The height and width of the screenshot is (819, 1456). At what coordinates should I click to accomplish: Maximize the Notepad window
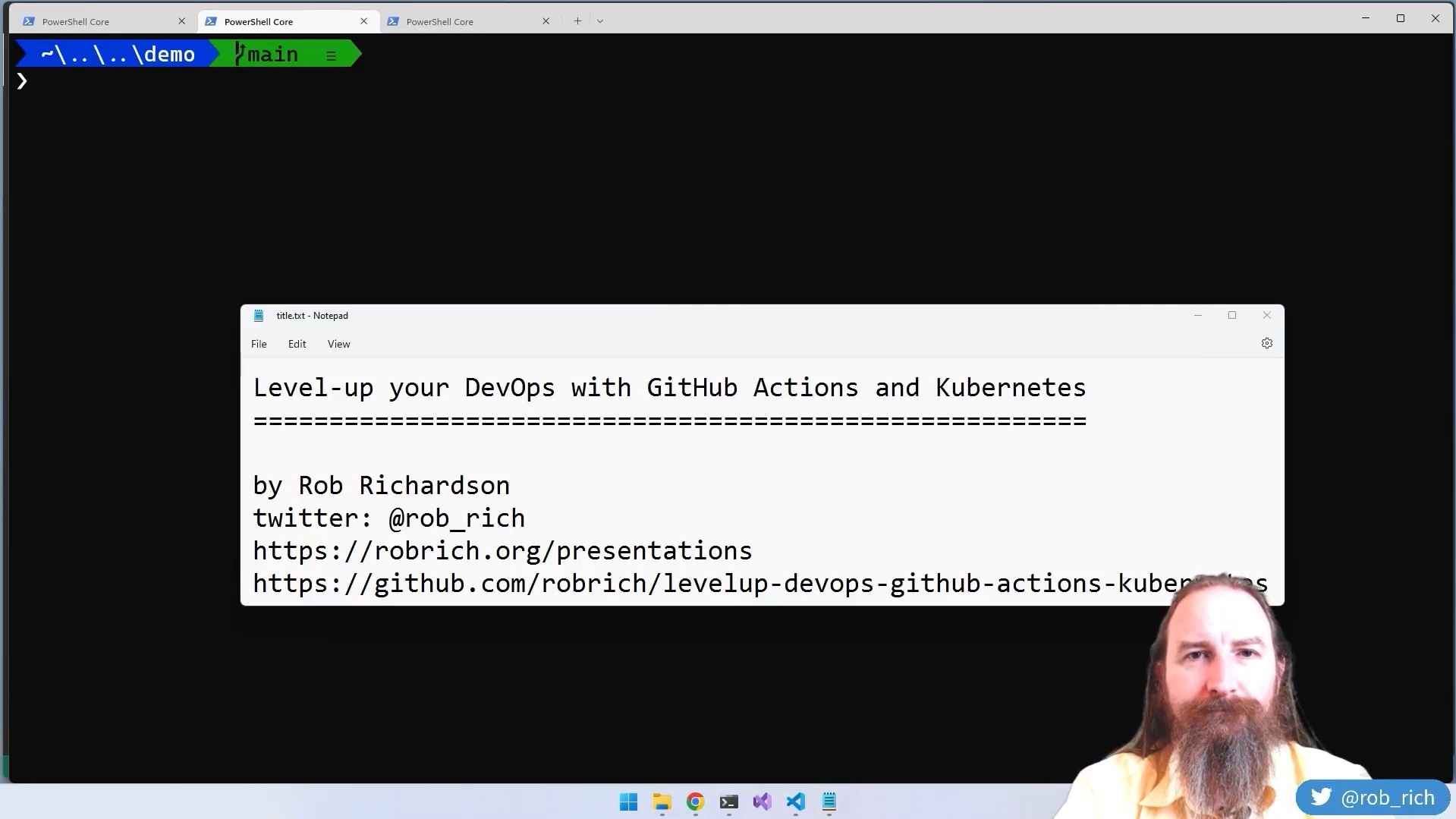tap(1232, 315)
